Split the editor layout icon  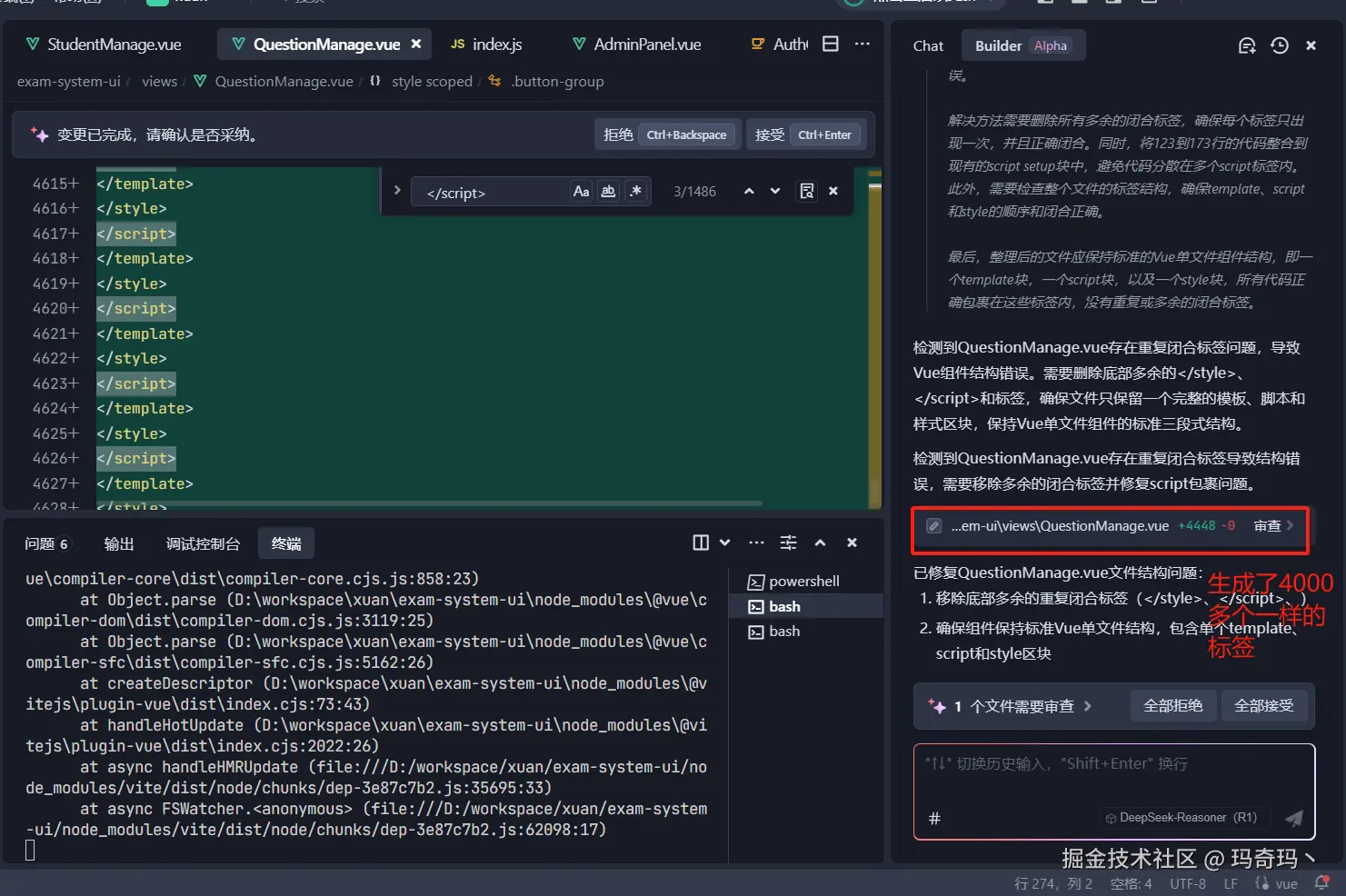tap(831, 44)
